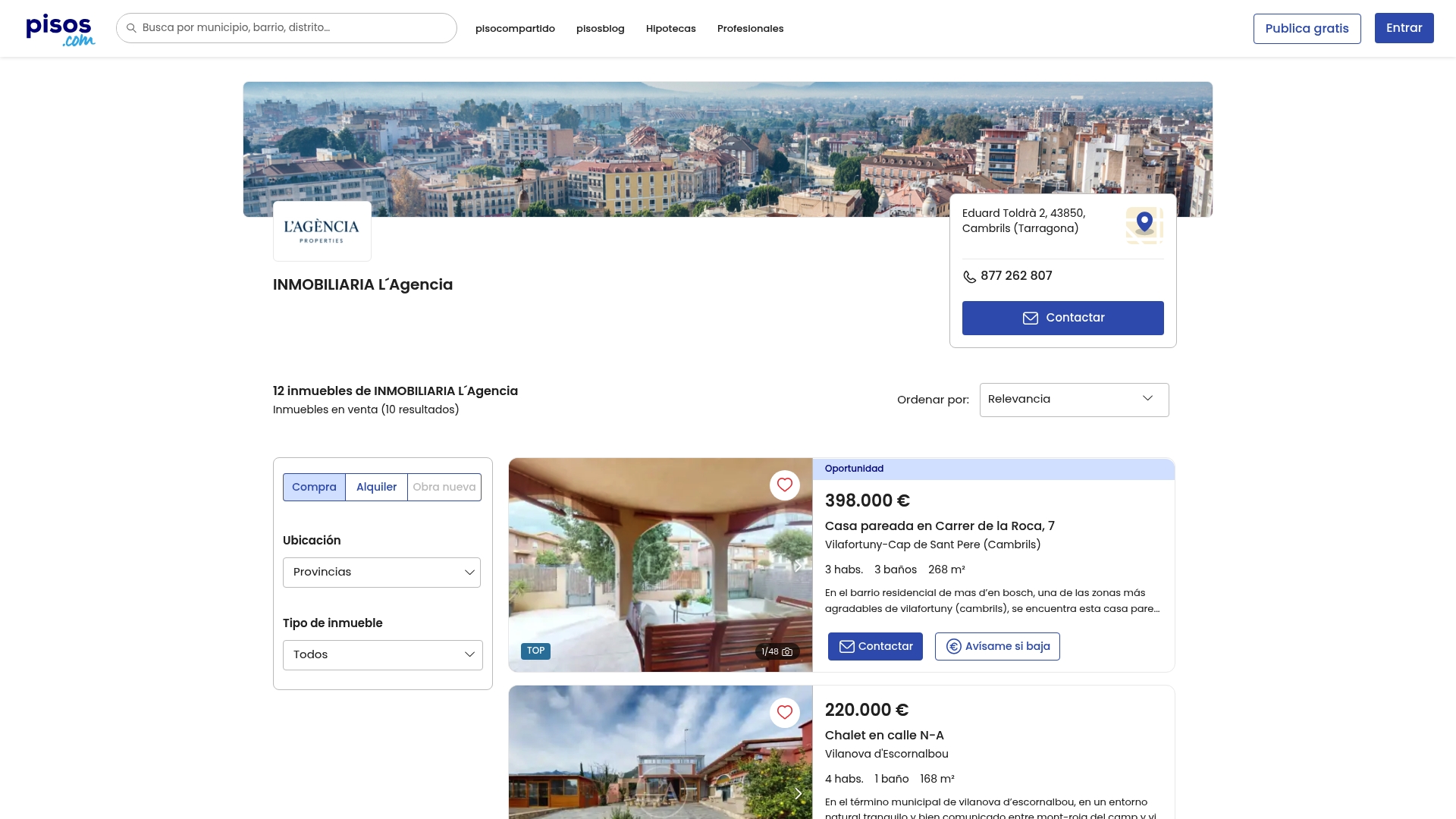
Task: Show next photo of the chalet listing
Action: 798,793
